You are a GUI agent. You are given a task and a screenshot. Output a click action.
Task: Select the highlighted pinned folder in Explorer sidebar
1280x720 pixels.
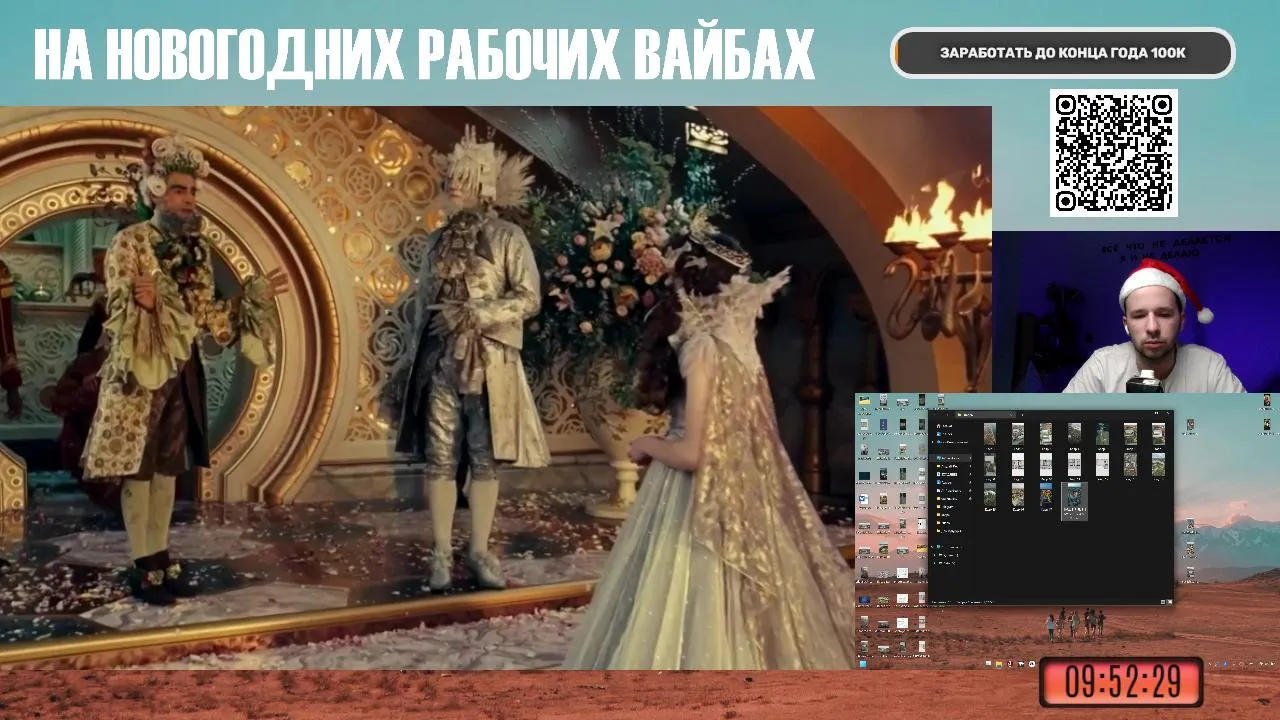(950, 458)
